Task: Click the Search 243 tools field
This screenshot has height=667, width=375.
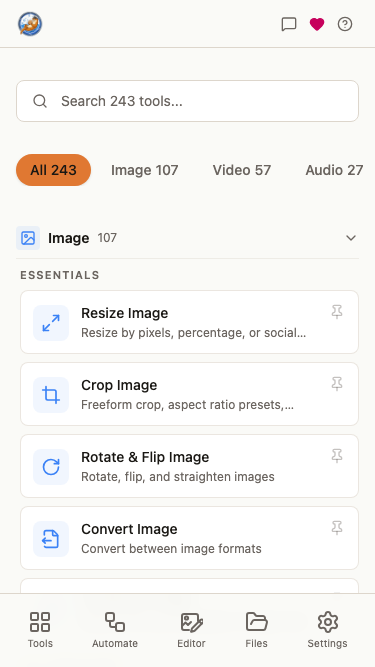Action: click(188, 101)
